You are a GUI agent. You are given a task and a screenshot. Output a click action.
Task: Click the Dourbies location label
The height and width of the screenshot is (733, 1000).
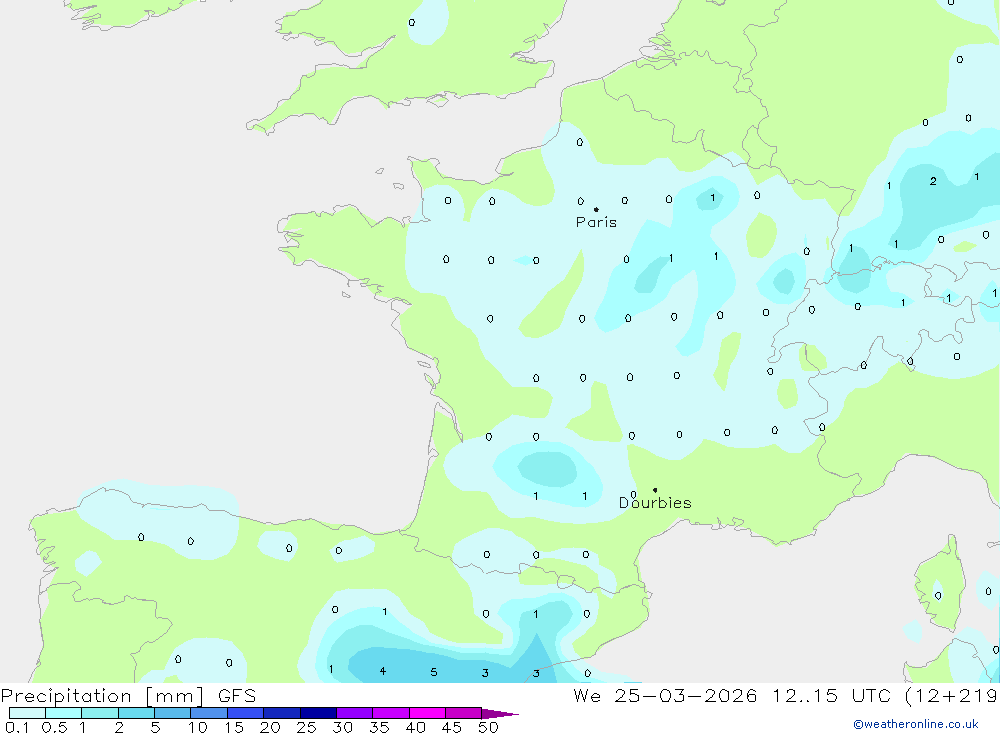[655, 503]
